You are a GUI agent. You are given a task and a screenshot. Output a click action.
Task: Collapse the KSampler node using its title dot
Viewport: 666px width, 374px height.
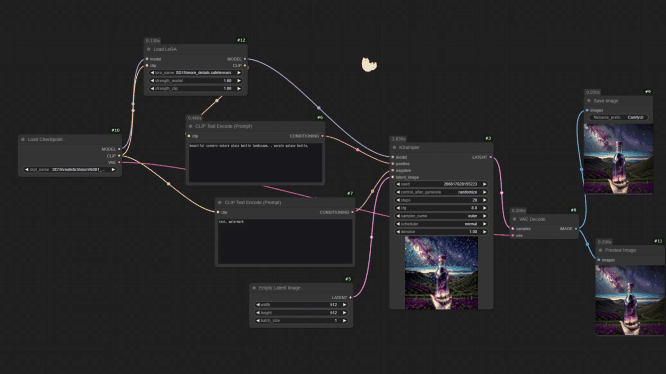tap(394, 147)
